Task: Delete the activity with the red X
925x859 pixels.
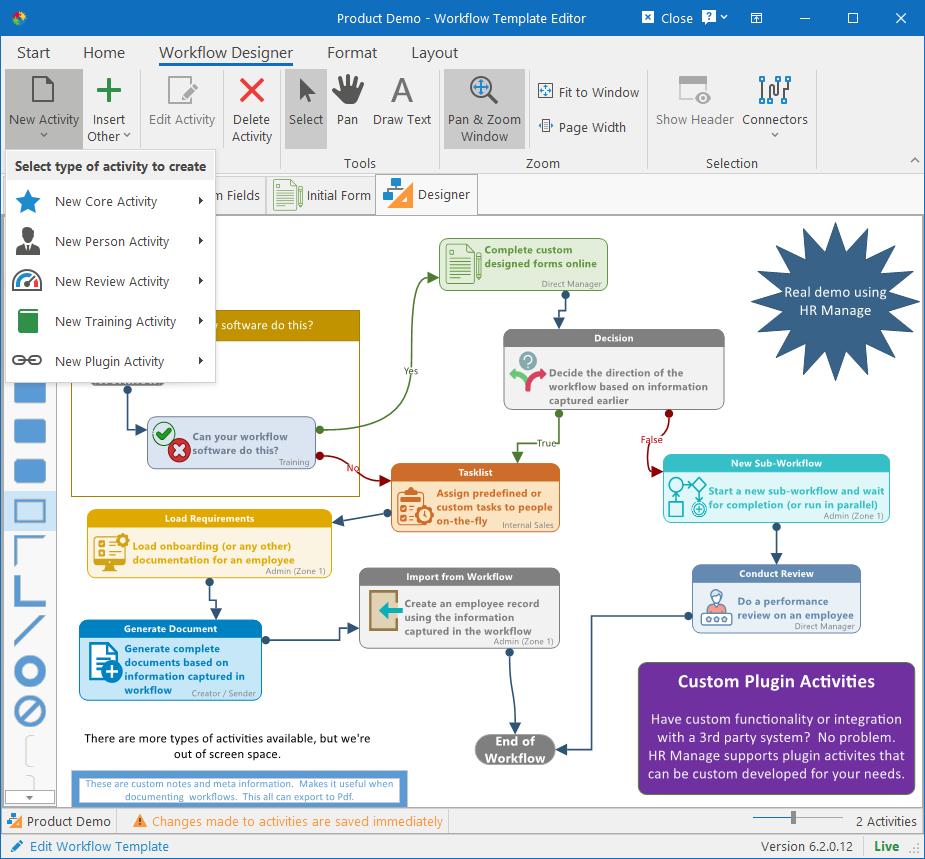Action: tap(252, 109)
